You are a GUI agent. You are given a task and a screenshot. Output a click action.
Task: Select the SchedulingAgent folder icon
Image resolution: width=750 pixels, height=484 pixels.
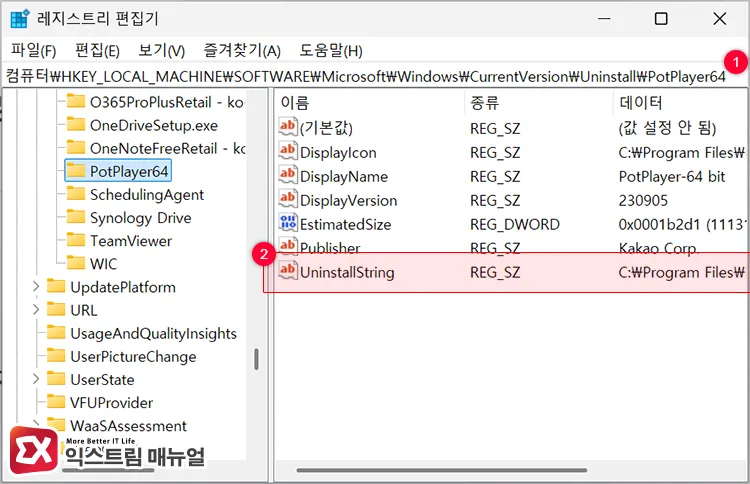tap(76, 194)
